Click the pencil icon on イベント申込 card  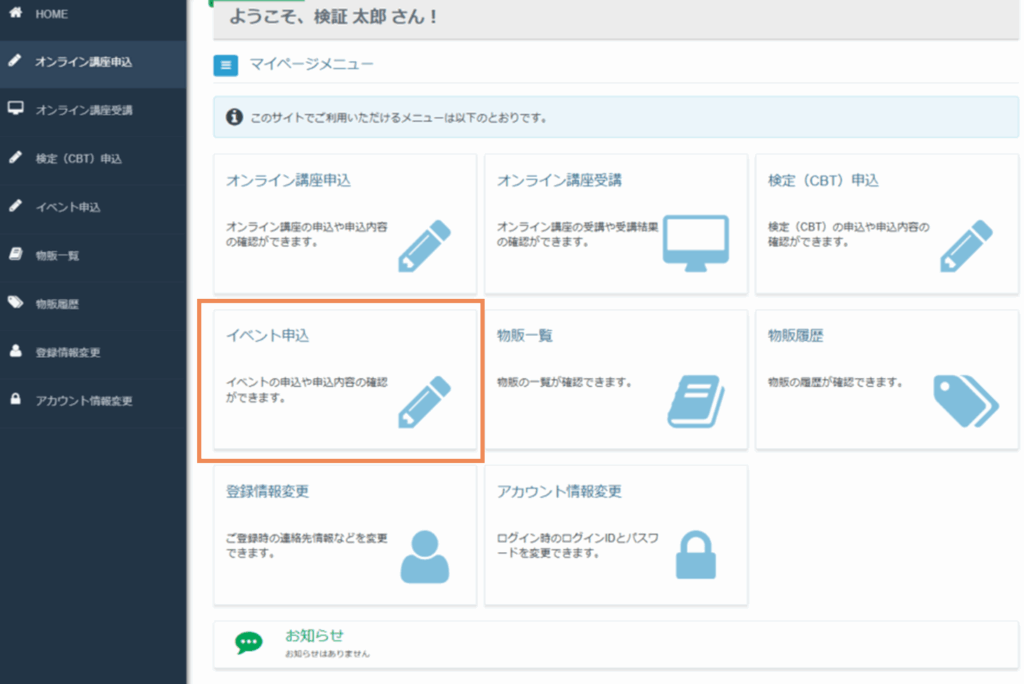[425, 401]
